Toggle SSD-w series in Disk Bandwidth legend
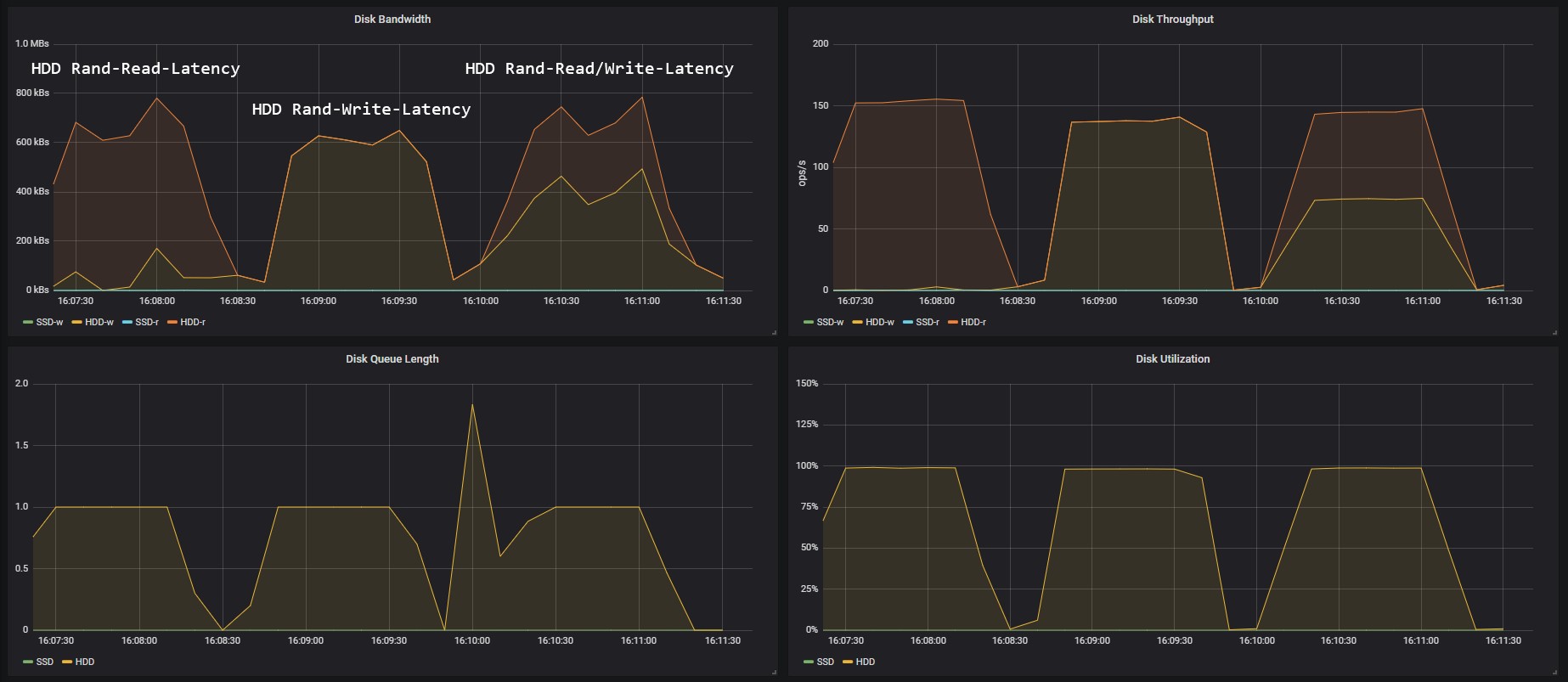This screenshot has width=1568, height=682. tap(43, 323)
